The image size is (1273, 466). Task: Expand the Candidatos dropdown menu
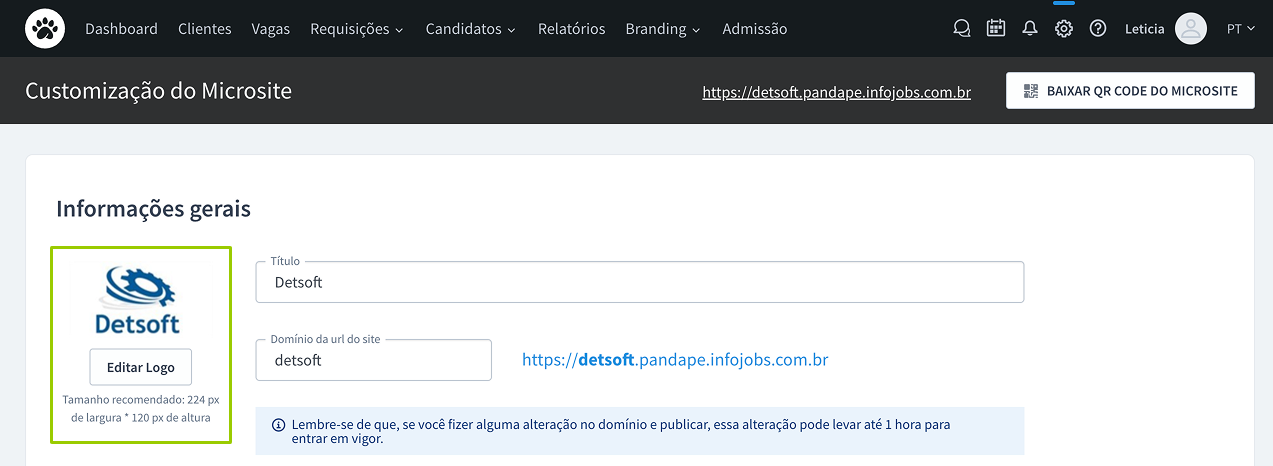click(471, 29)
